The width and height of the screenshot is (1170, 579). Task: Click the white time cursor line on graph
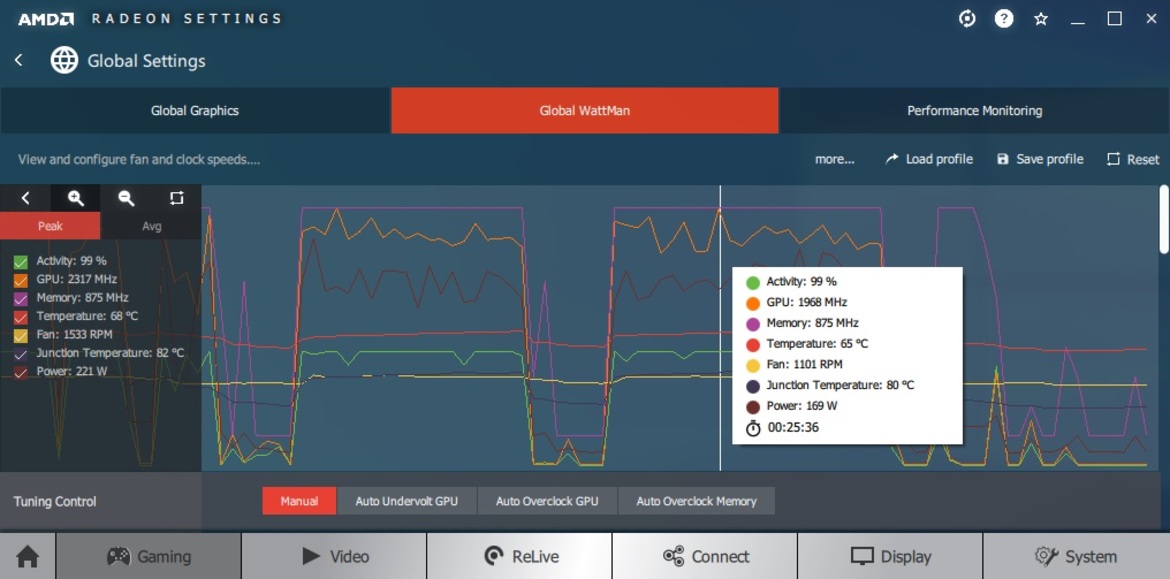720,328
